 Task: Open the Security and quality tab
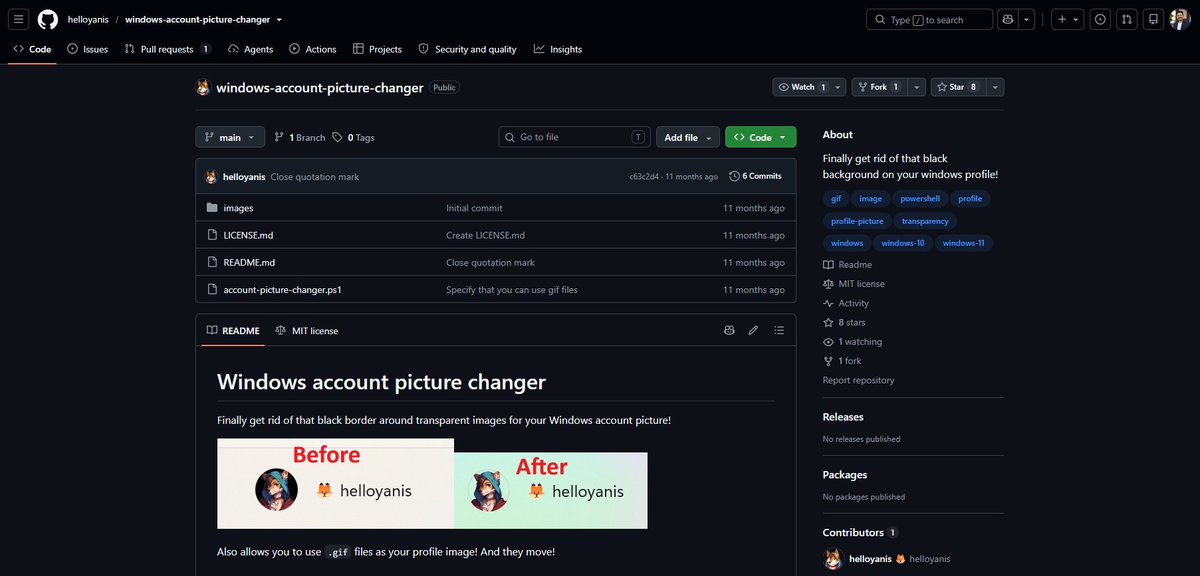tap(468, 49)
